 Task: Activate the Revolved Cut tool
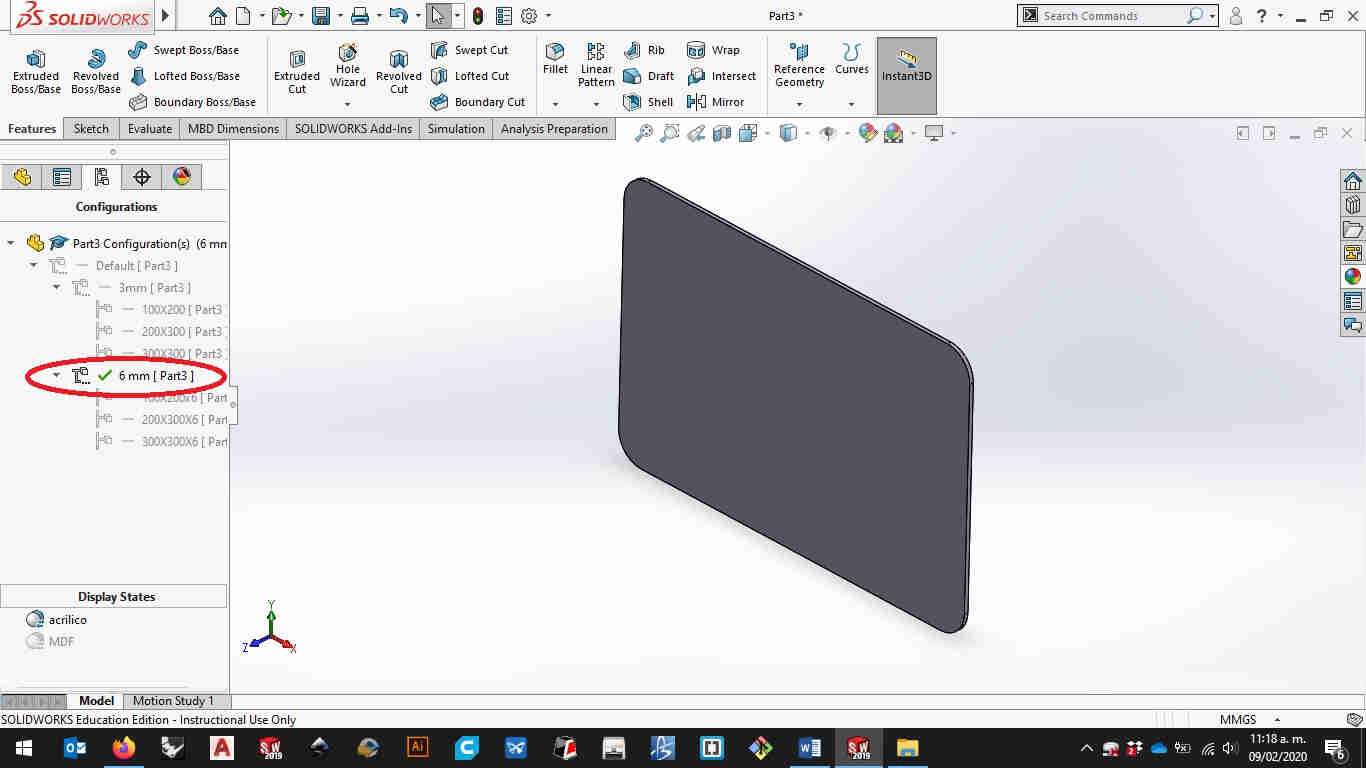coord(399,71)
